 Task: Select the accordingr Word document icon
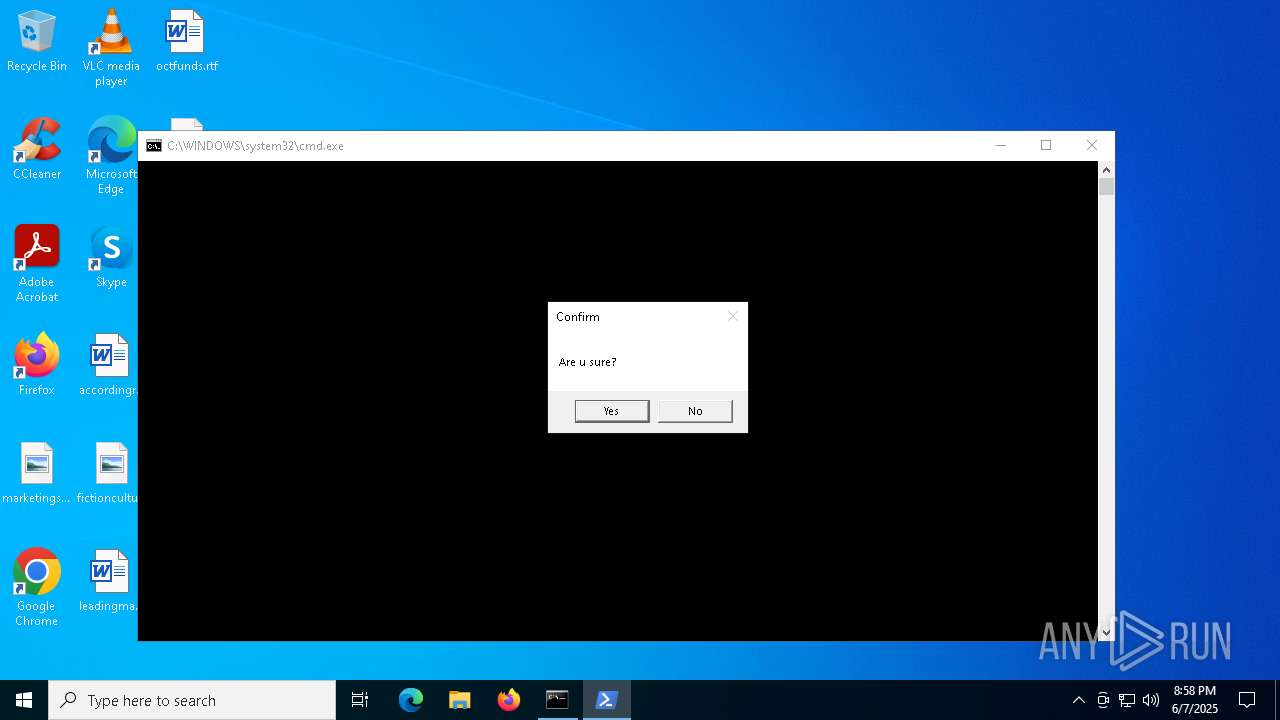[108, 365]
